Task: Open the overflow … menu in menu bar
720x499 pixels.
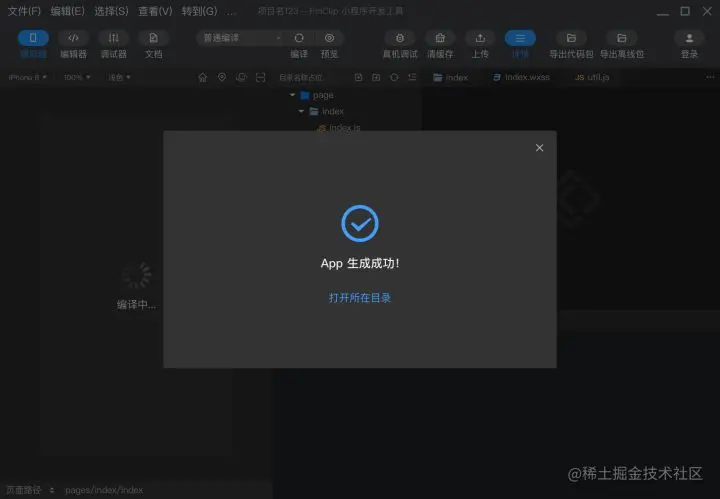Action: tap(231, 11)
